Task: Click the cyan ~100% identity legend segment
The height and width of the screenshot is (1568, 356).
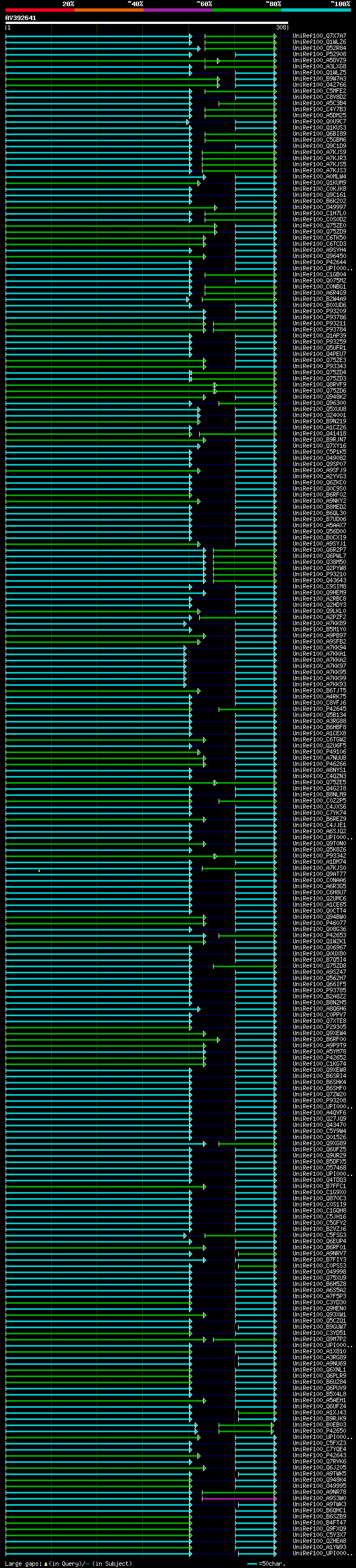Action: 317,10
